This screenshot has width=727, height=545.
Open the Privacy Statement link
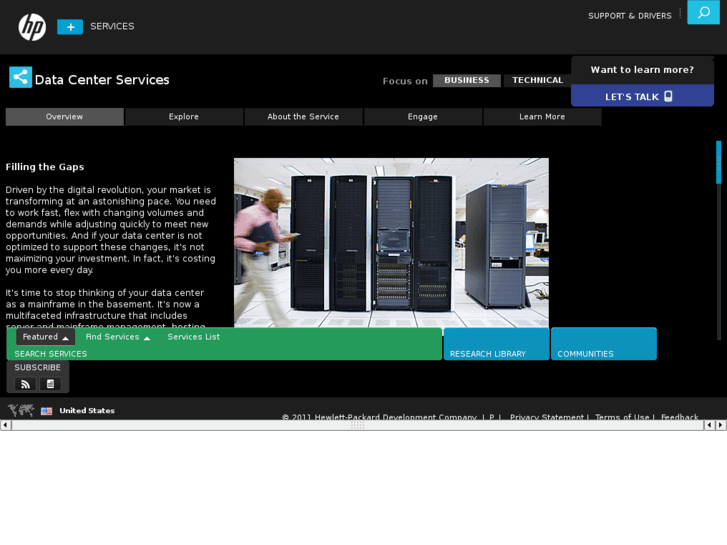tap(547, 417)
